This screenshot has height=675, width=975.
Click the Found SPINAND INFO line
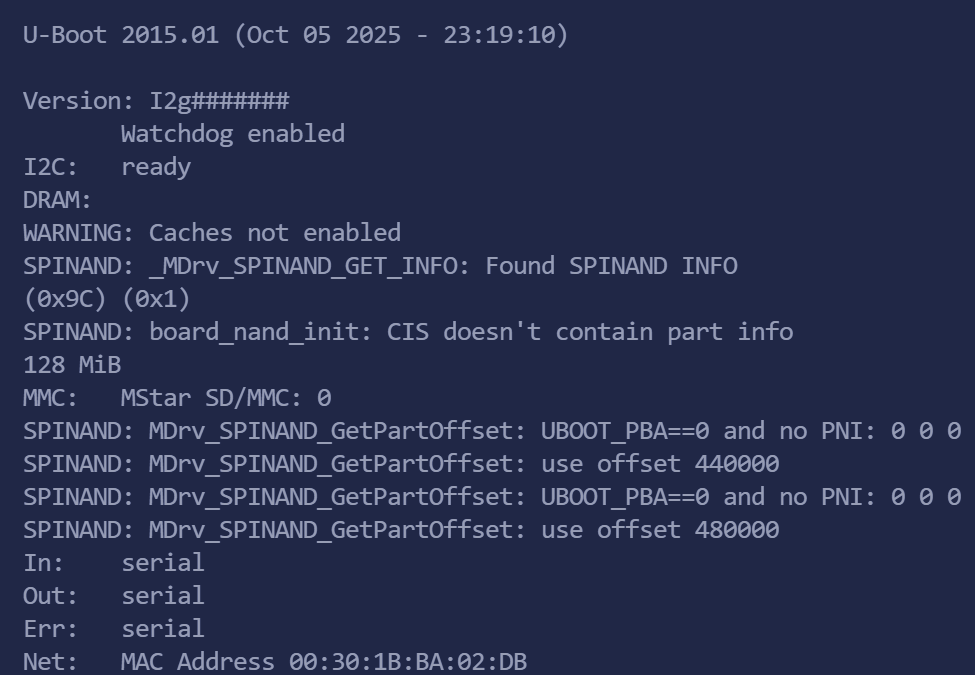click(380, 266)
